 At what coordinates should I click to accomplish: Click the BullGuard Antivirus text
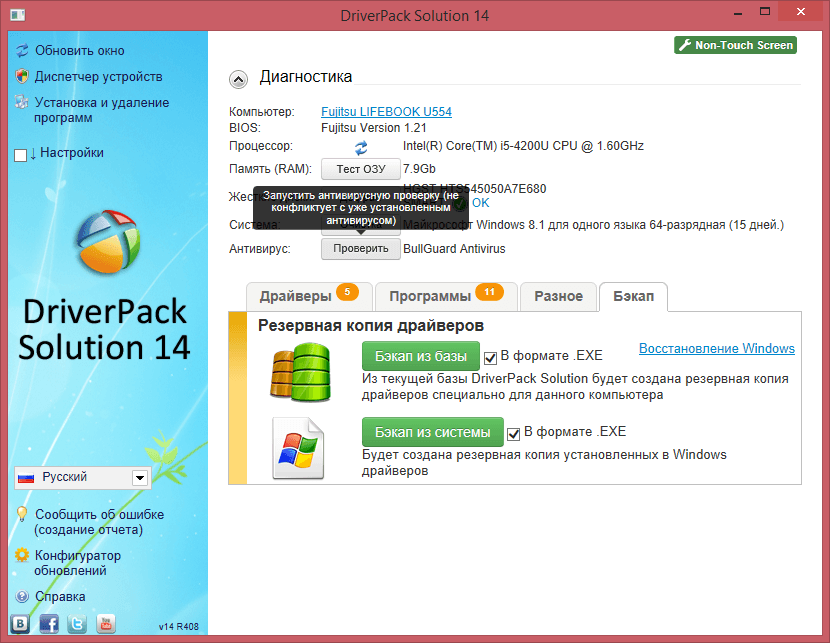point(454,249)
